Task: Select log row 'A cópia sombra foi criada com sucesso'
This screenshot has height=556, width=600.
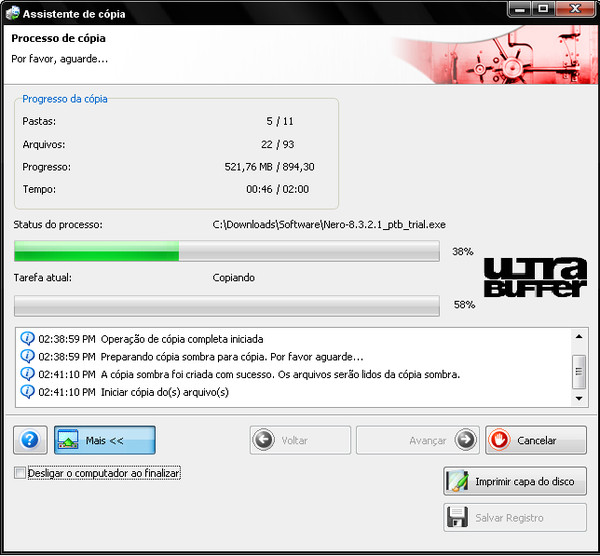Action: 294,374
